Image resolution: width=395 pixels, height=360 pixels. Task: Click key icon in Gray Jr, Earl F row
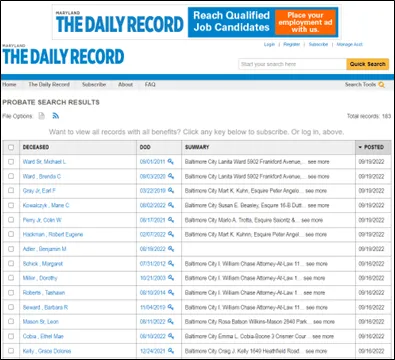(171, 190)
